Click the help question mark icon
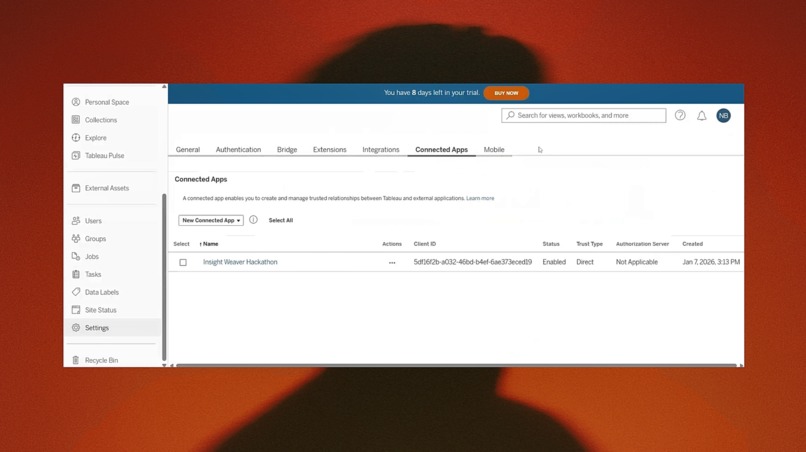The height and width of the screenshot is (452, 806). tap(680, 115)
